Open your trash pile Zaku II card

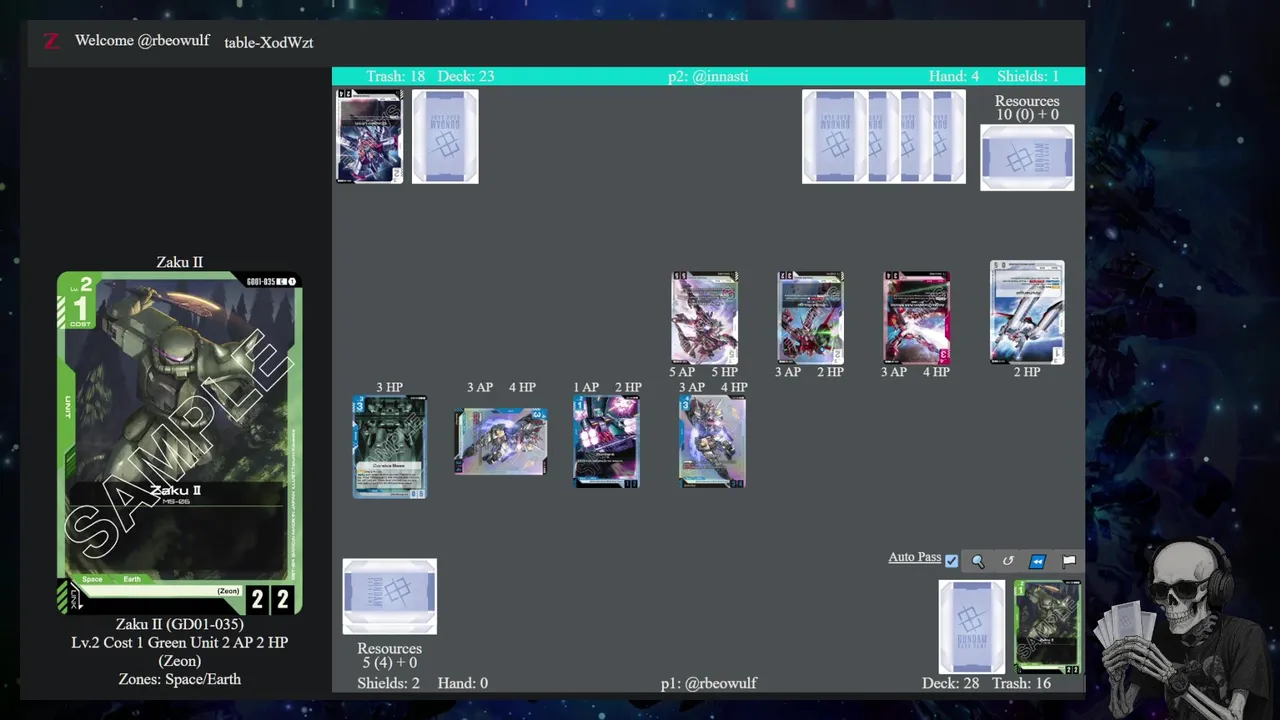pyautogui.click(x=1048, y=627)
